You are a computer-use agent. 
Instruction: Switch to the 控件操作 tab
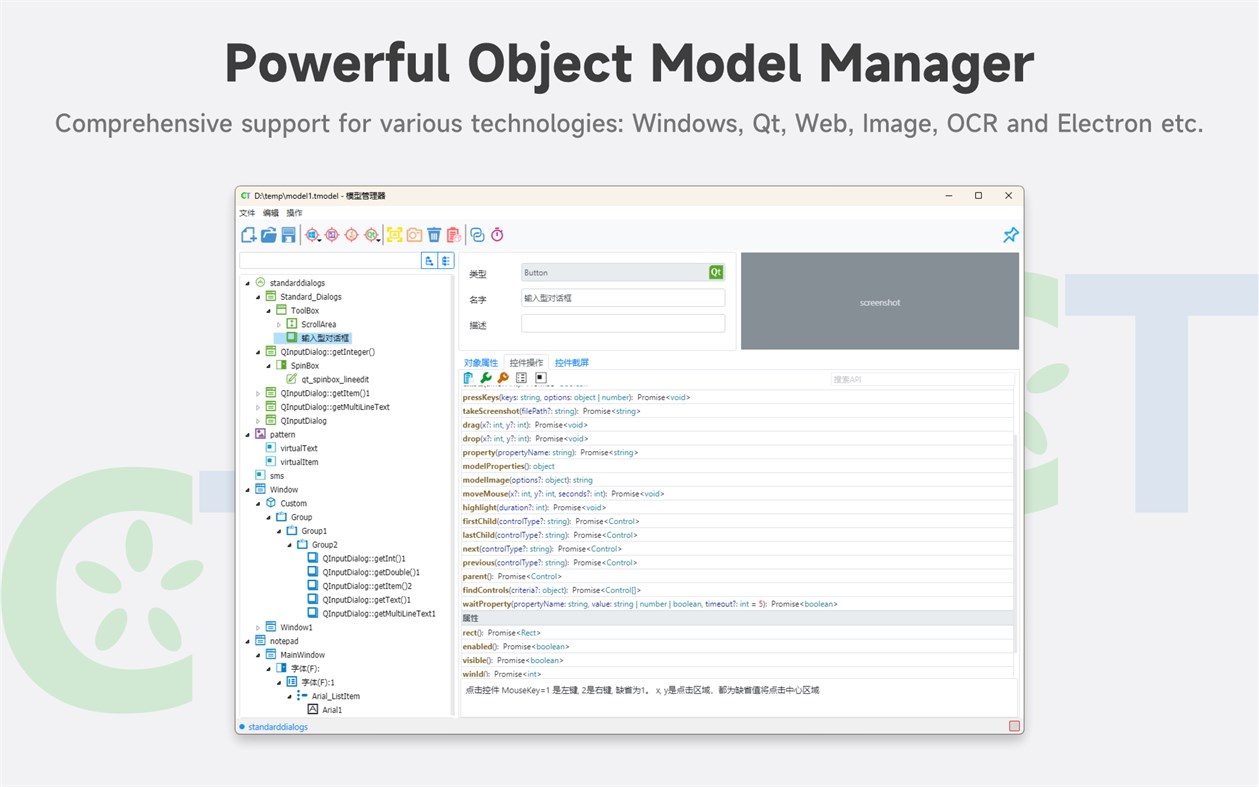527,362
